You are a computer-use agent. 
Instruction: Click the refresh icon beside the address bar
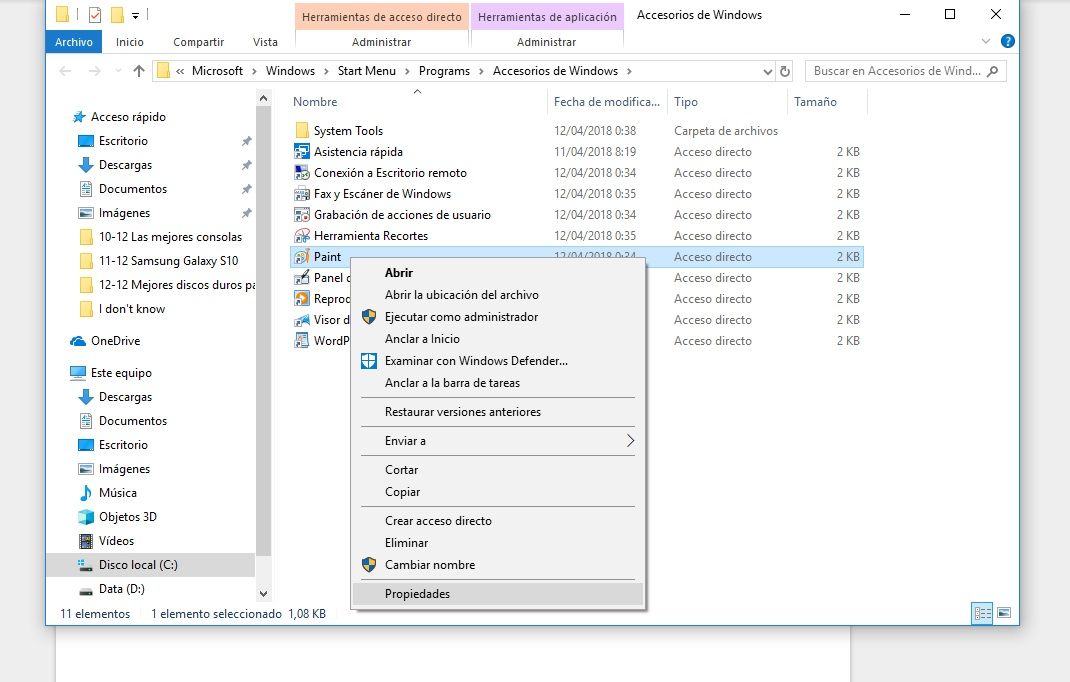[x=784, y=70]
